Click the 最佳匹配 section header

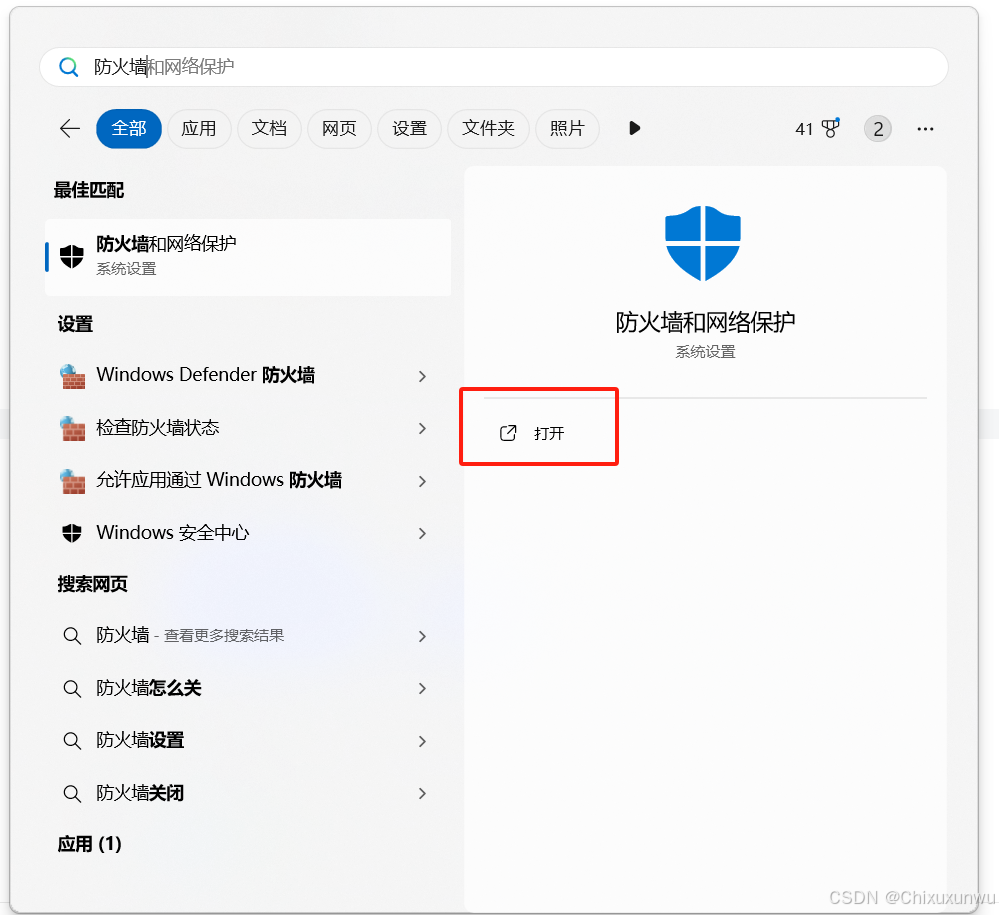pyautogui.click(x=89, y=190)
